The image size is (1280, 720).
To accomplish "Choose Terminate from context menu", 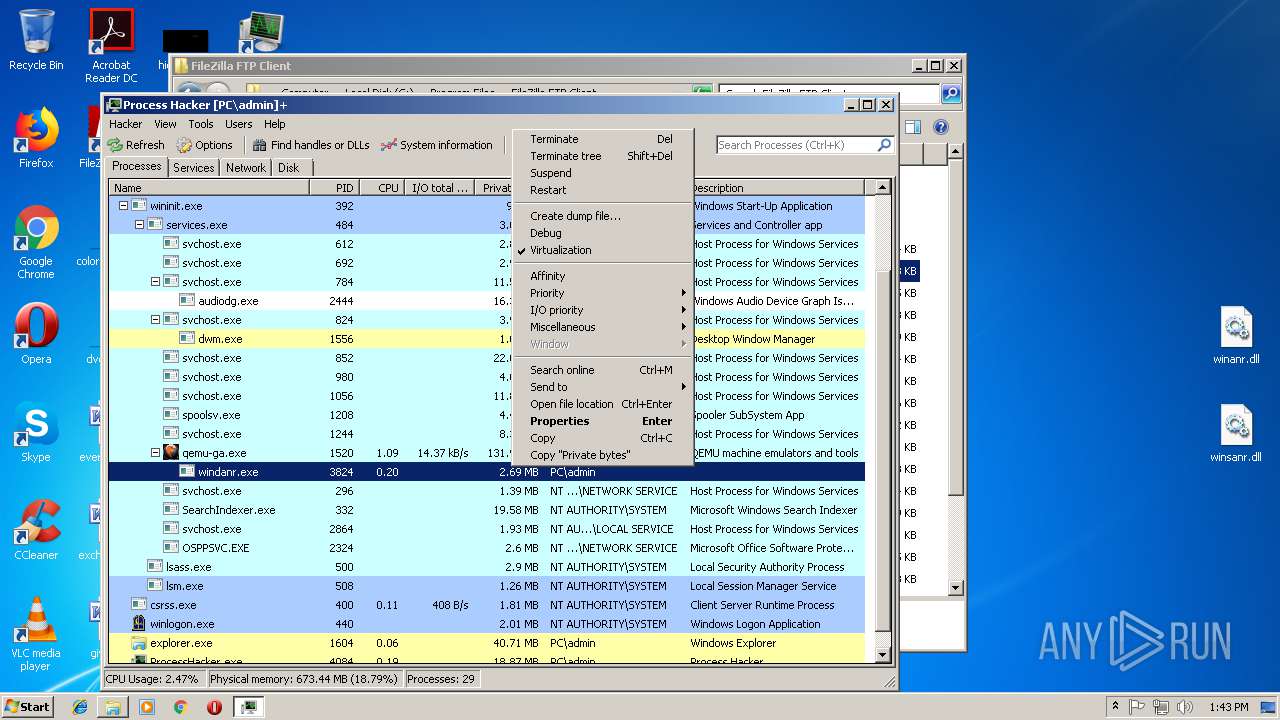I will pos(602,139).
